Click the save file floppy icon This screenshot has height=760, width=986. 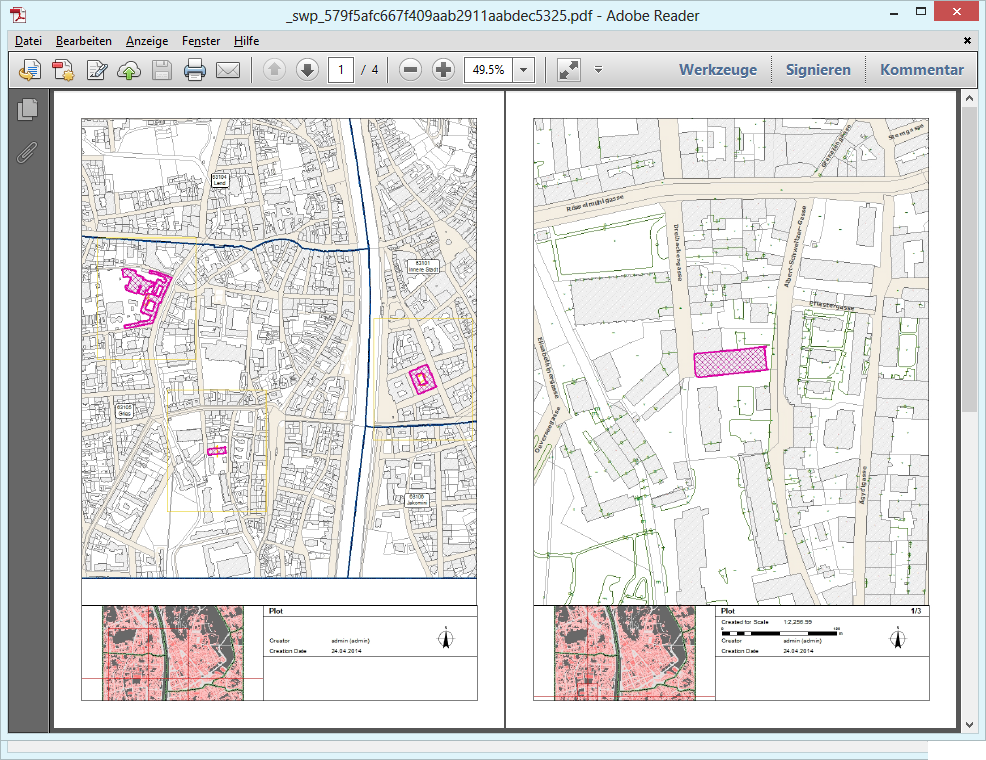pyautogui.click(x=162, y=70)
